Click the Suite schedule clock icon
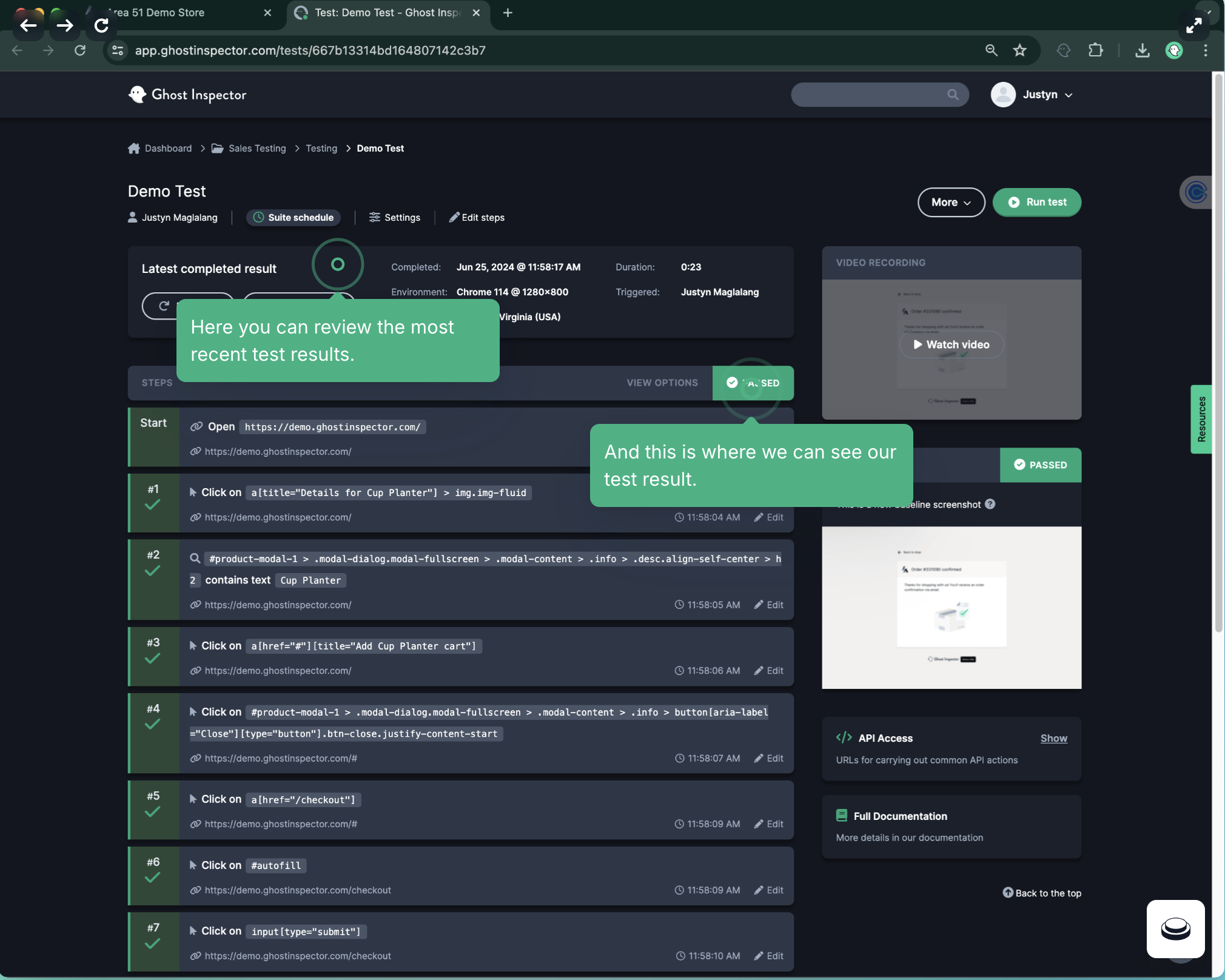Viewport: 1225px width, 980px height. (258, 217)
